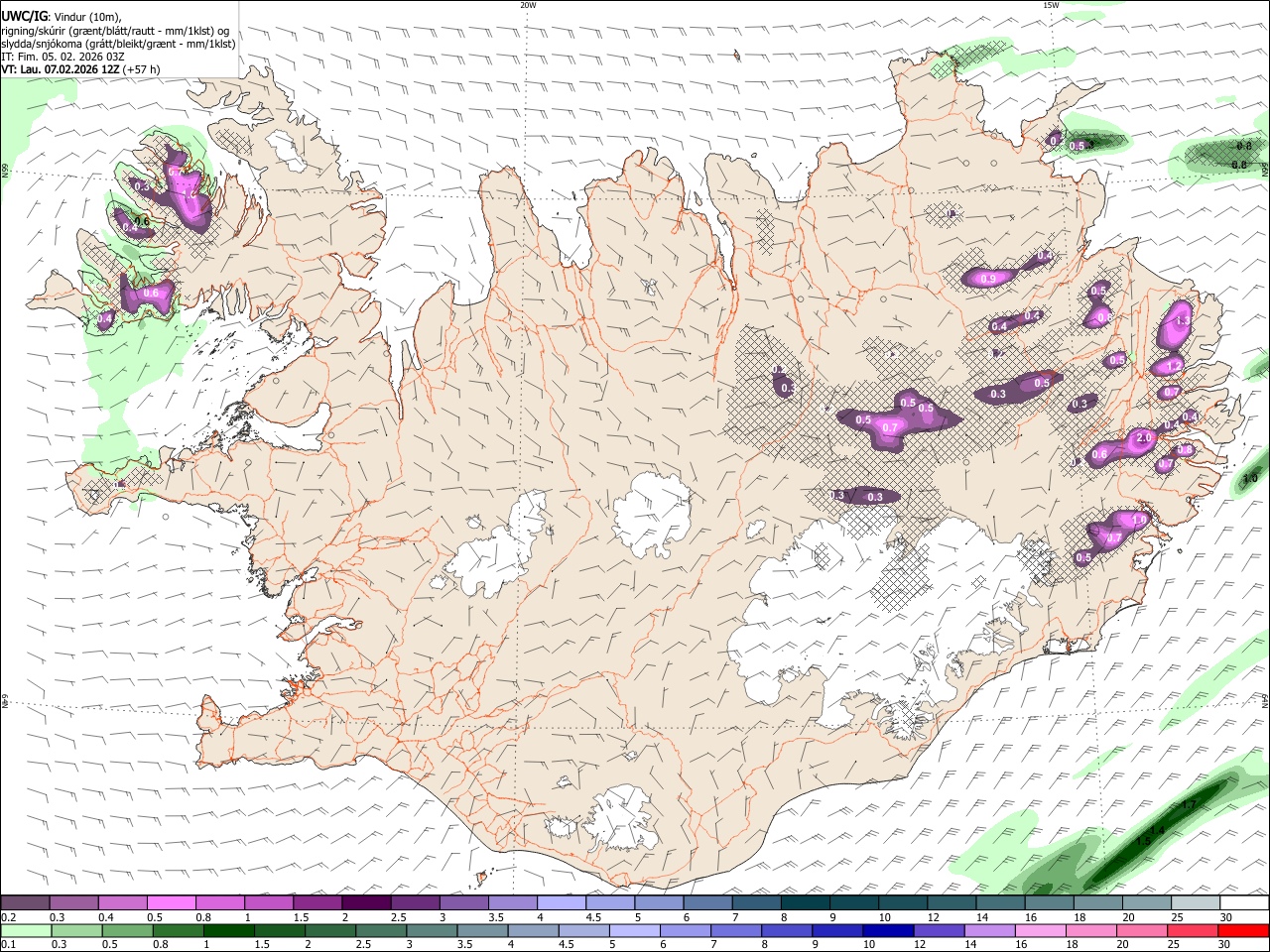1270x952 pixels.
Task: Click the 2.0 precipitation value in the east
Action: tap(1143, 438)
